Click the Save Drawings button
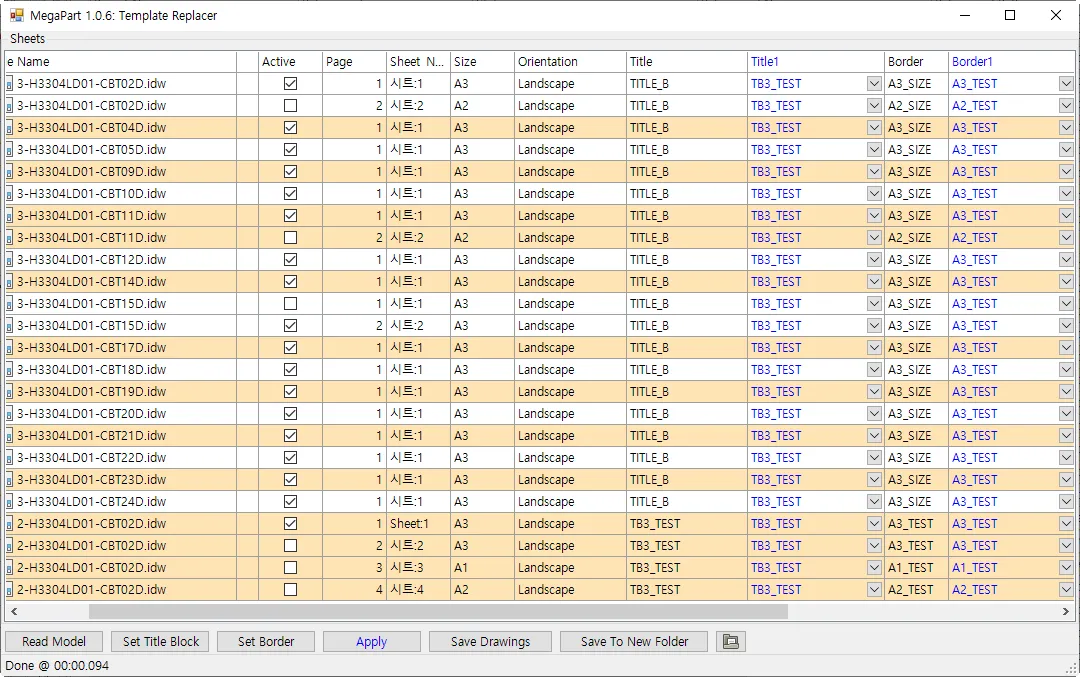Screen dimensions: 1080x677 click(x=490, y=642)
